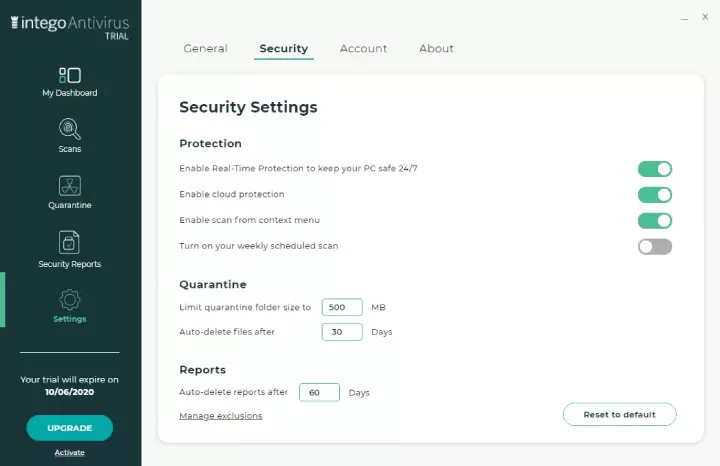
Task: Click the MB unit label
Action: point(378,307)
